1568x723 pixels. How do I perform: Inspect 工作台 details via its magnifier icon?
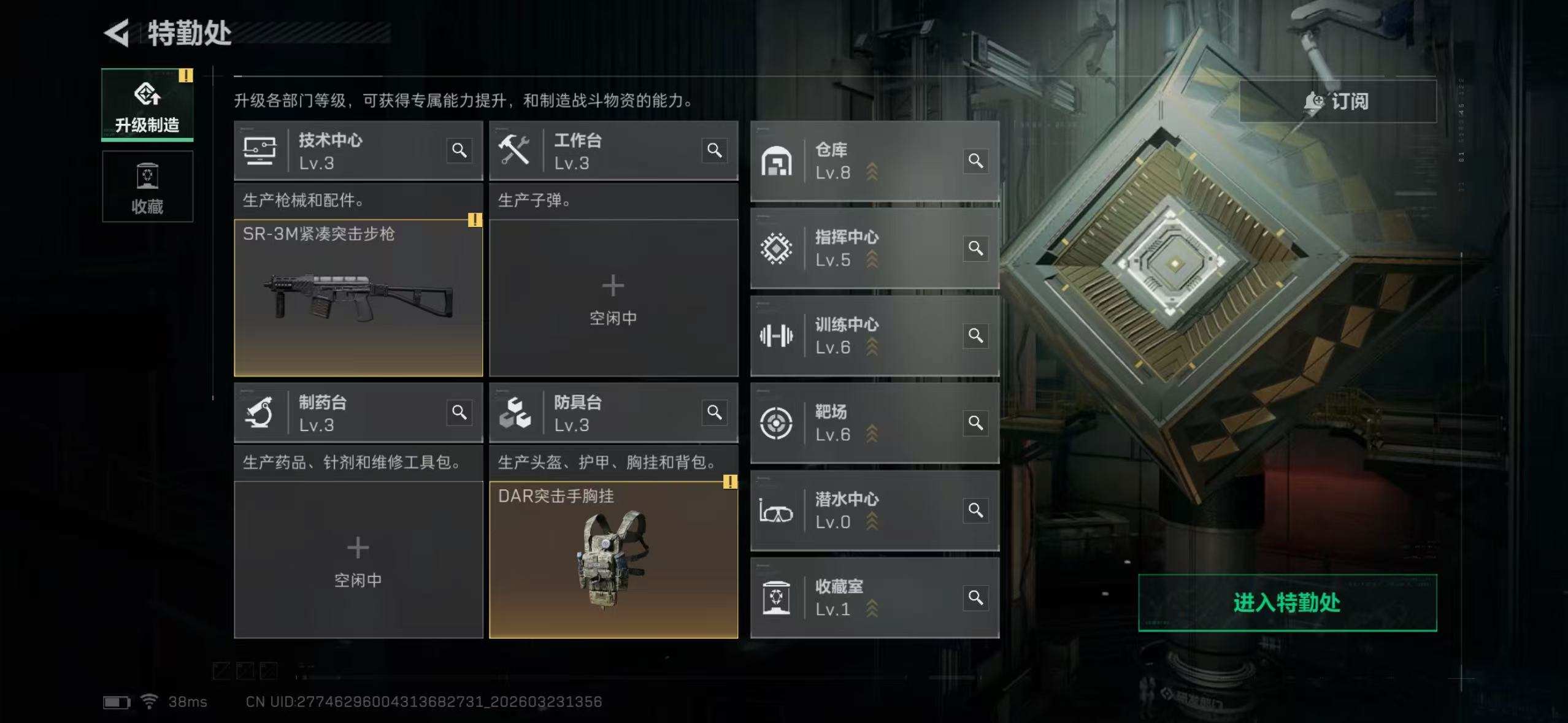point(714,150)
